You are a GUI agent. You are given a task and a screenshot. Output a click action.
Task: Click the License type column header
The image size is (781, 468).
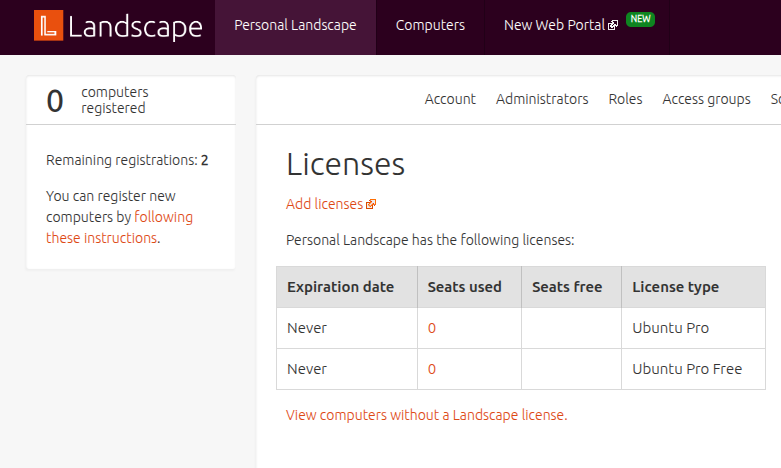pos(693,287)
